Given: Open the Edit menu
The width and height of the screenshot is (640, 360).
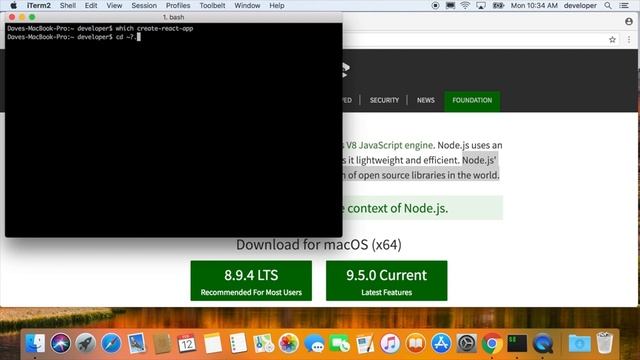Looking at the screenshot, I should (x=91, y=5).
